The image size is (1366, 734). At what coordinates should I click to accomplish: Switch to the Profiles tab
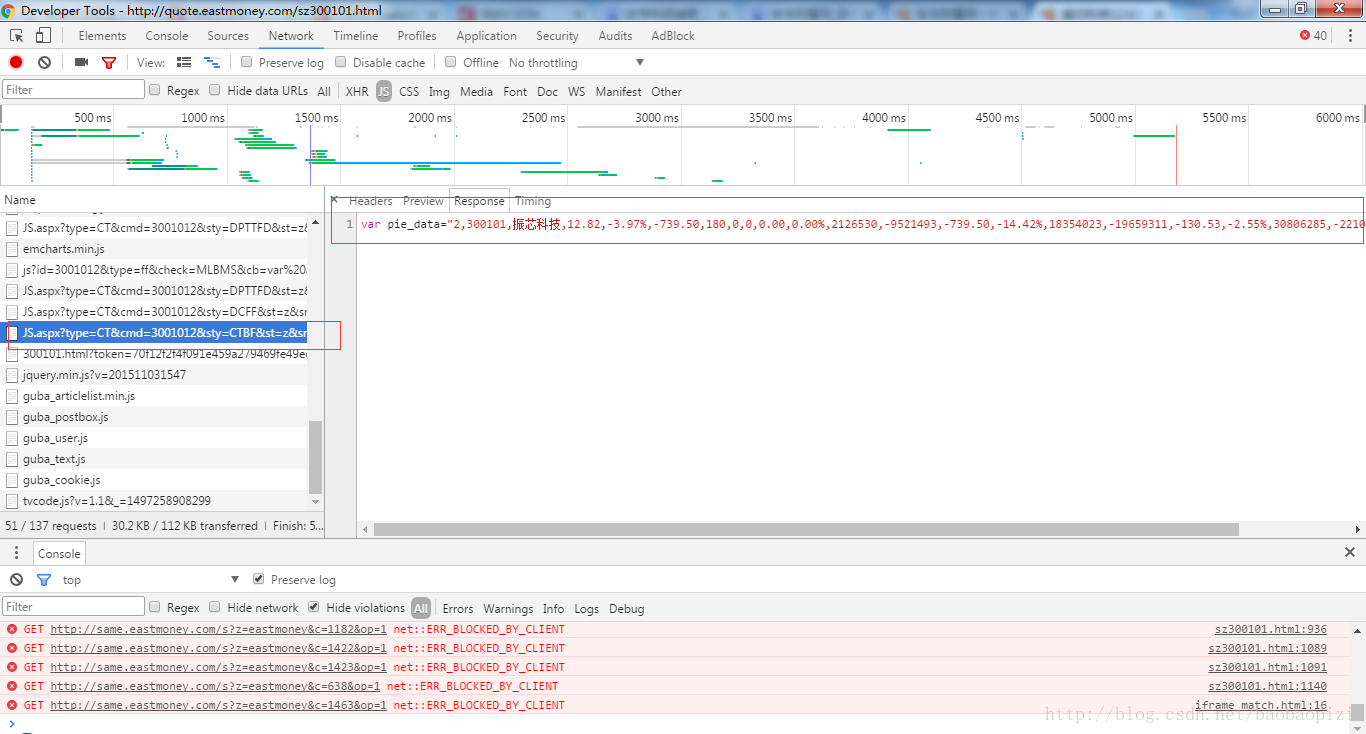tap(417, 35)
